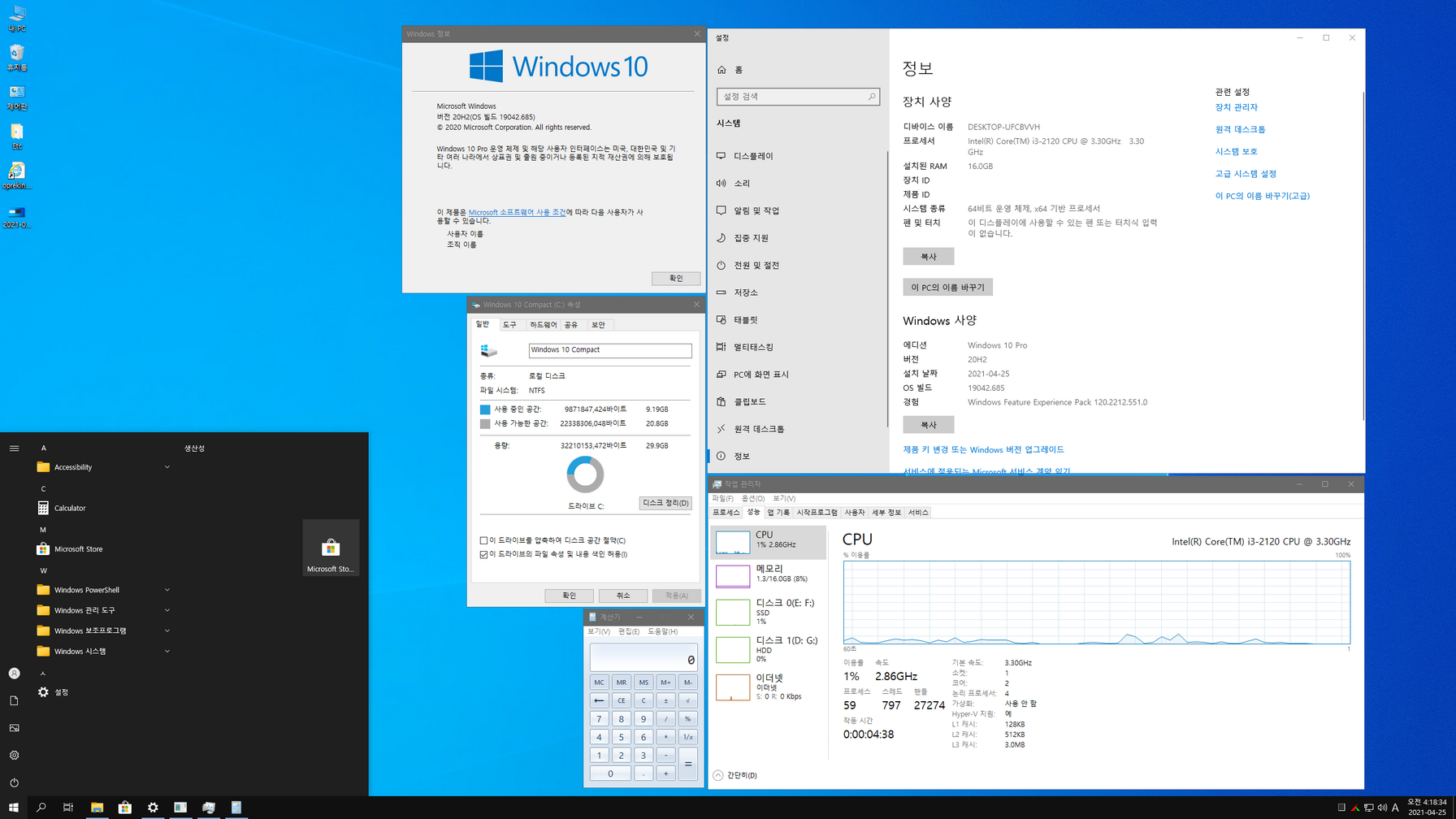
Task: Open Documents icon in Start menu rail
Action: pos(14,700)
